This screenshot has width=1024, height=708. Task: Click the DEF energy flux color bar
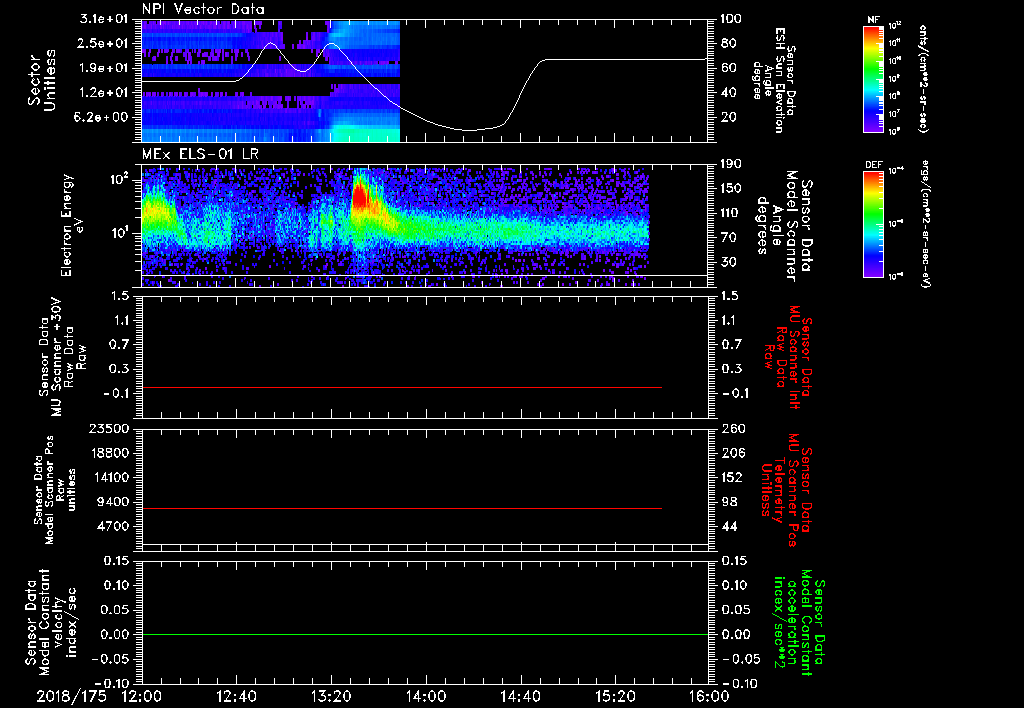tap(874, 224)
